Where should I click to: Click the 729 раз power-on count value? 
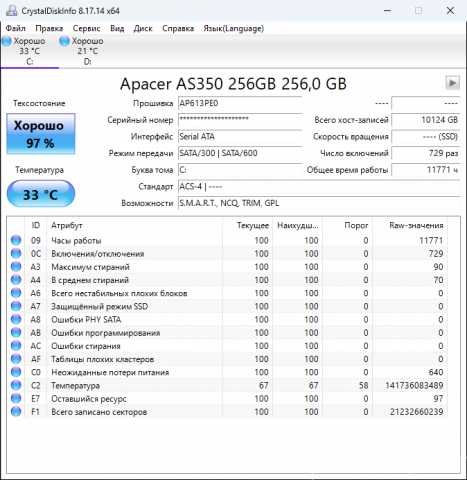coord(425,153)
